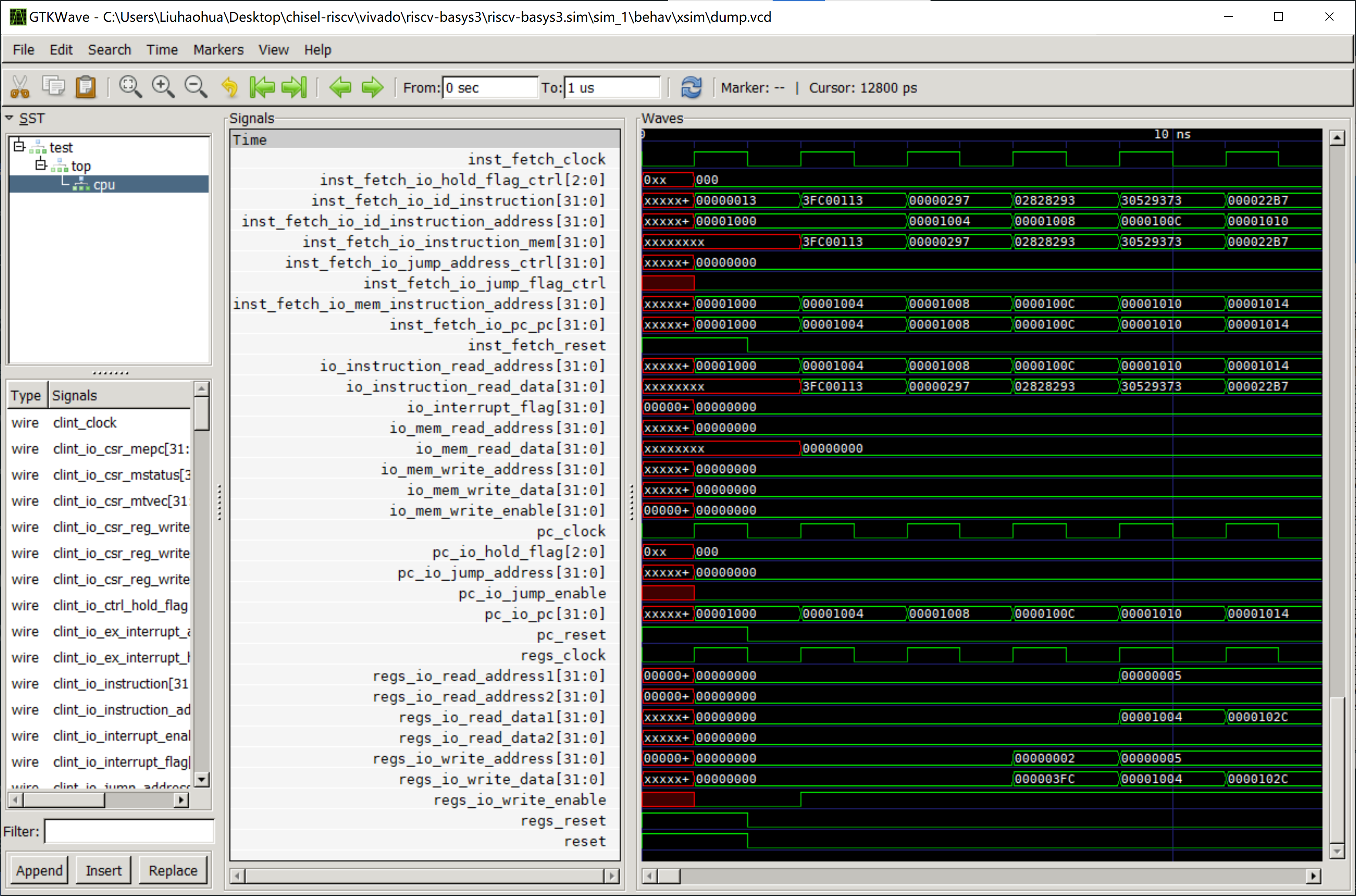Screen dimensions: 1356x896
Task: Collapse the top tree node
Action: pos(40,165)
